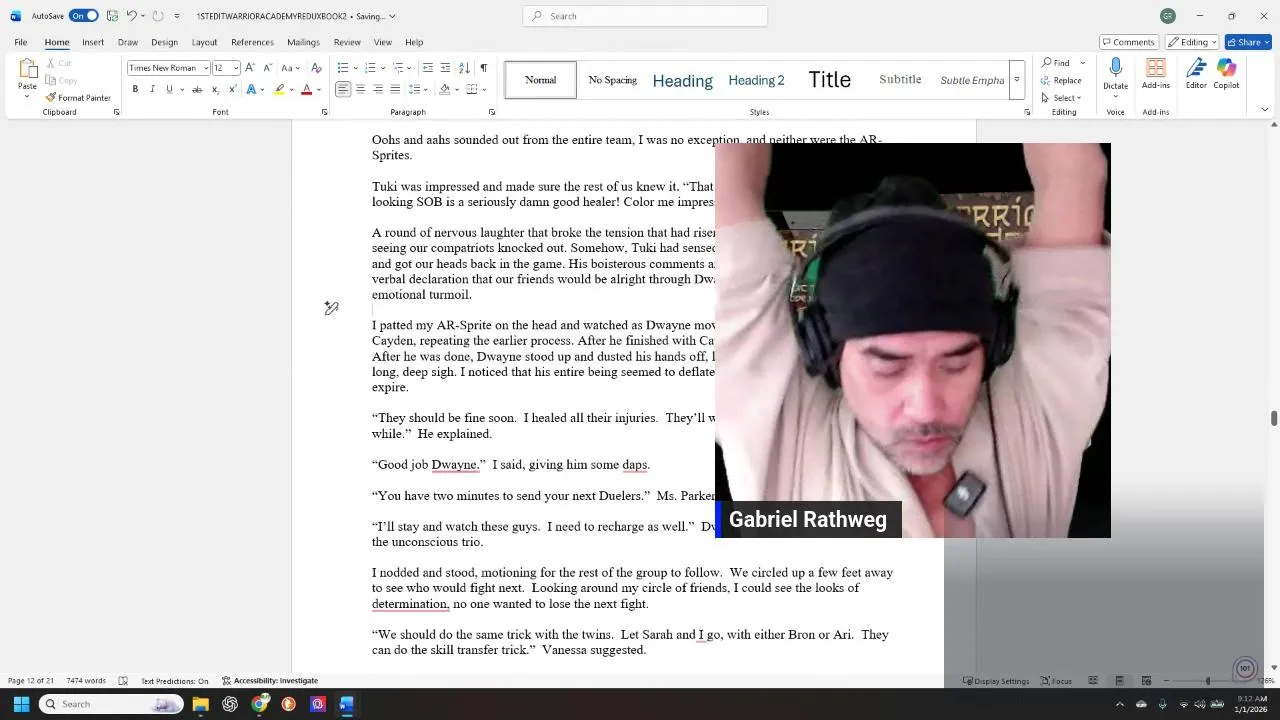Viewport: 1280px width, 720px height.
Task: Switch to the Design tab
Action: click(164, 42)
